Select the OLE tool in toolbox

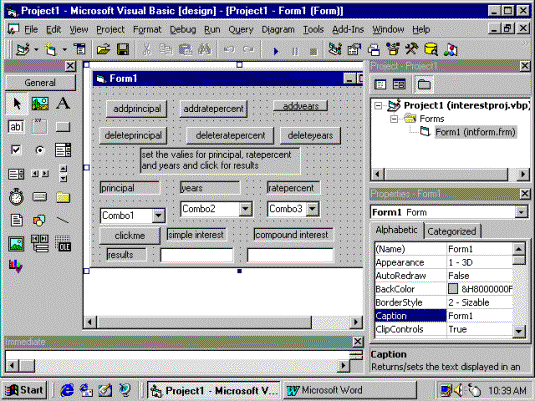tap(63, 244)
